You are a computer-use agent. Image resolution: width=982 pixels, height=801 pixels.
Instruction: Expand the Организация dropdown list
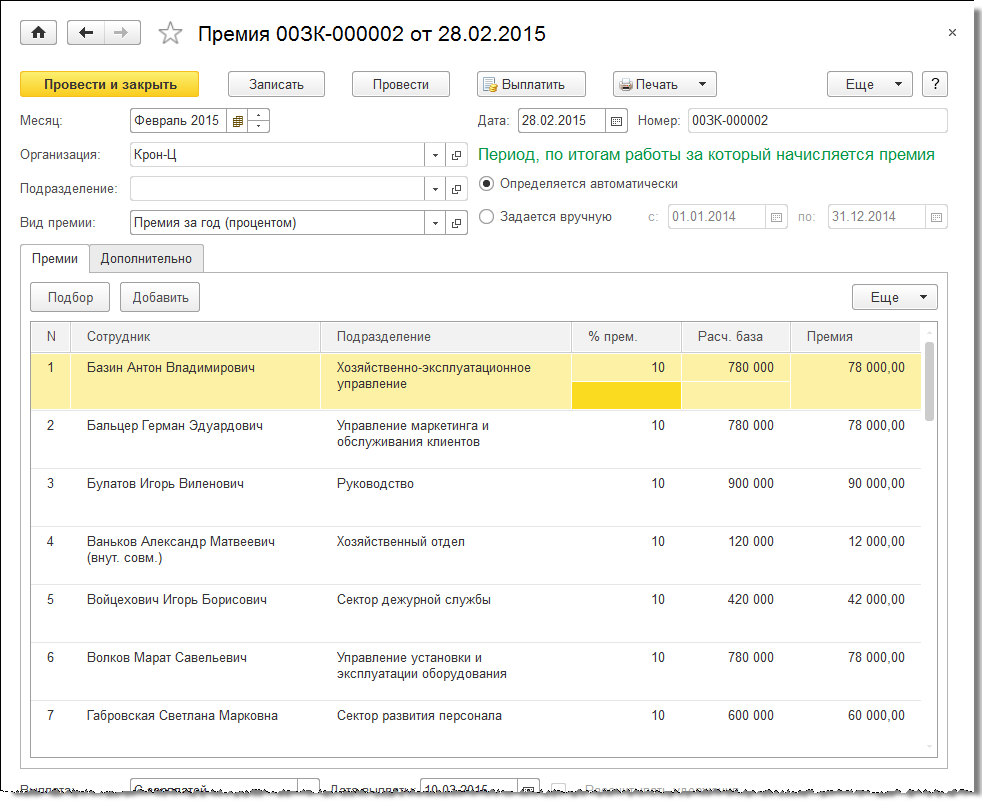click(x=435, y=155)
